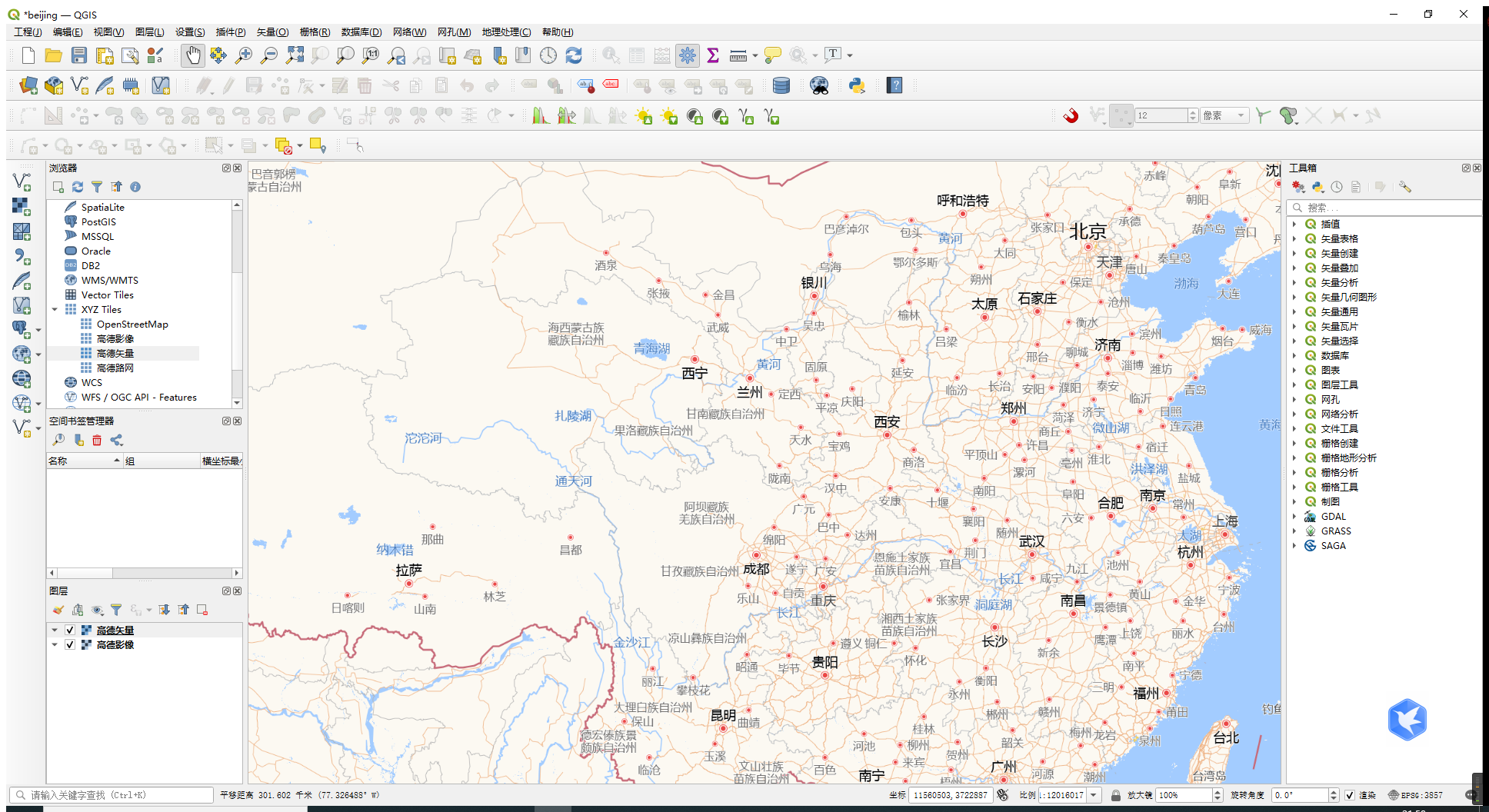Image resolution: width=1489 pixels, height=812 pixels.
Task: Open the Temporal Controller clock icon
Action: tap(548, 55)
